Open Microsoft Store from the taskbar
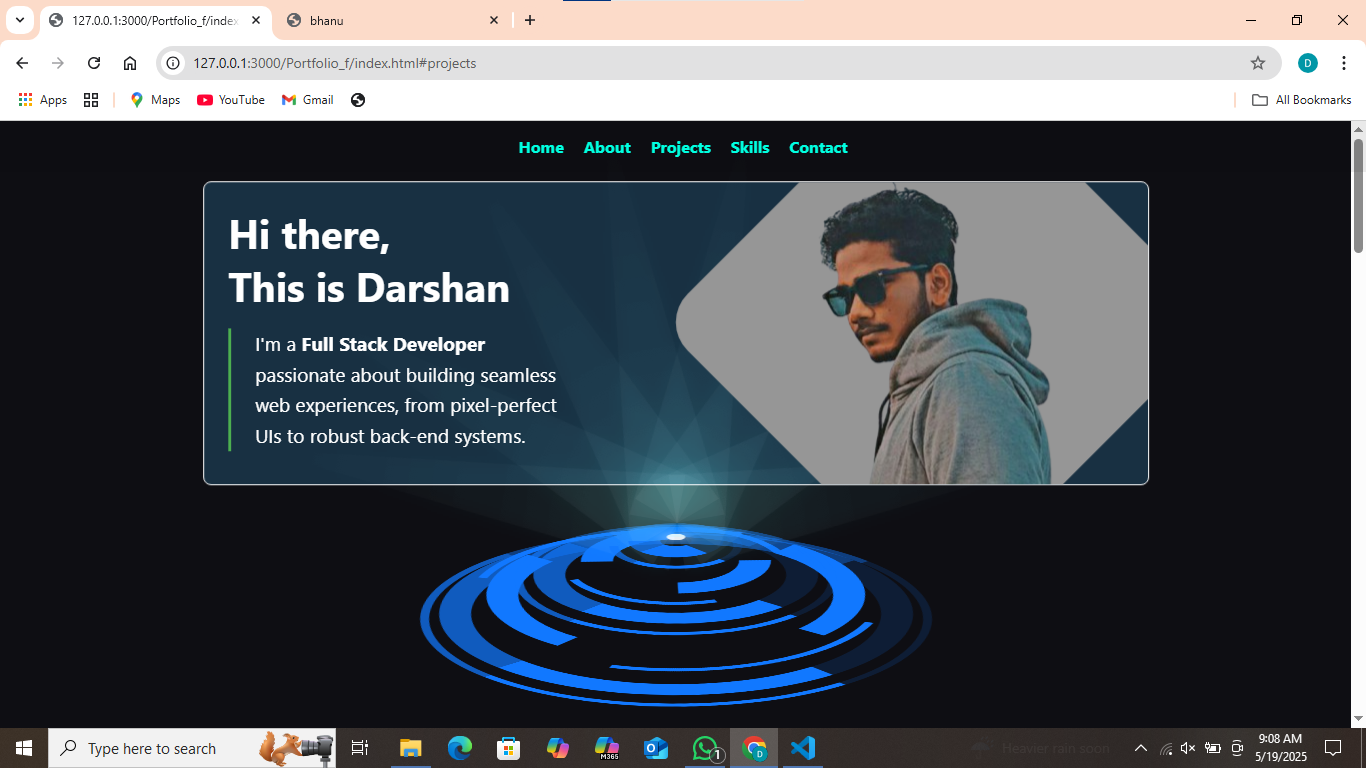Image resolution: width=1366 pixels, height=768 pixels. pyautogui.click(x=509, y=748)
